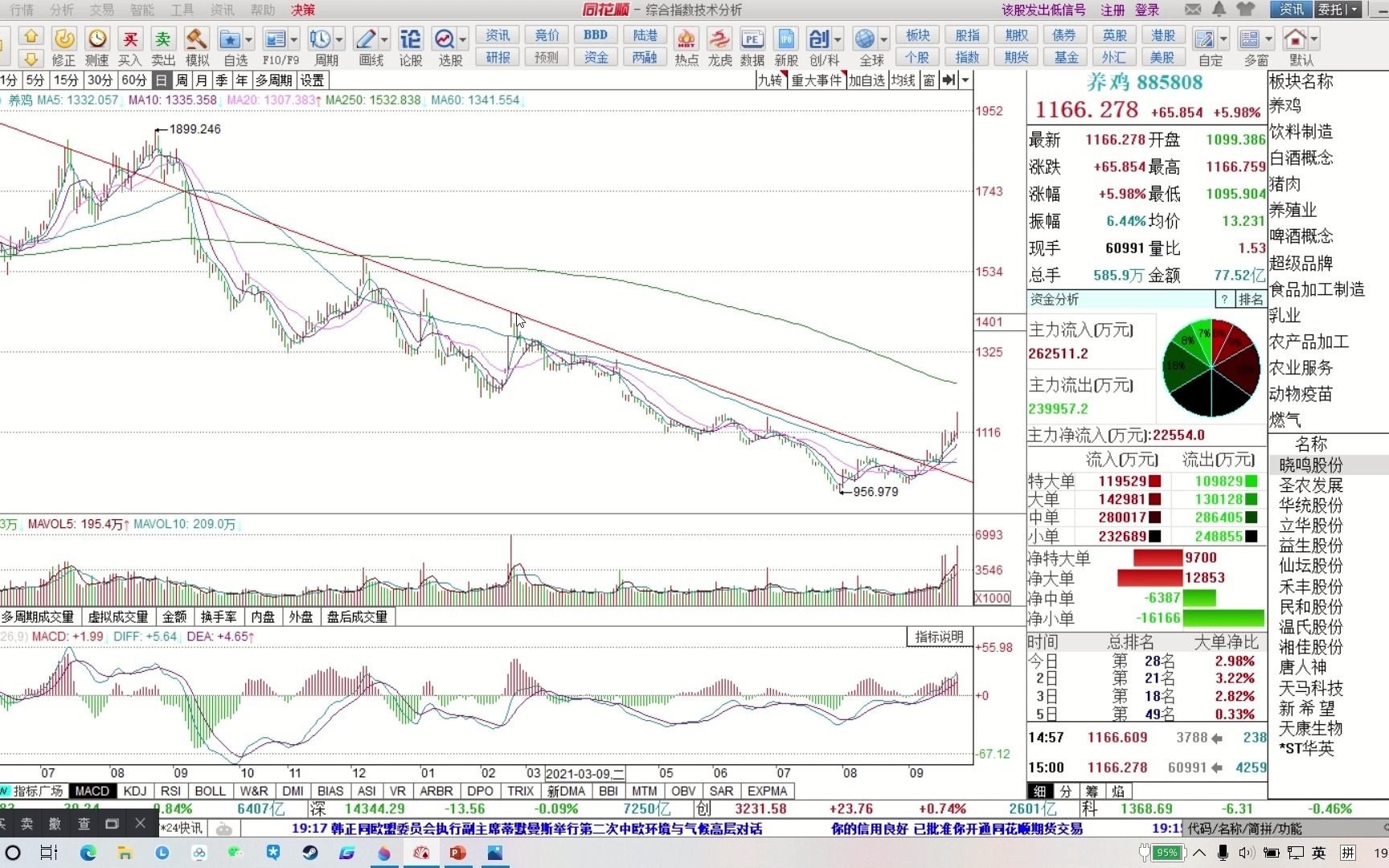Click the 排名 ranking button in 资金分析
Viewport: 1389px width, 868px height.
[1251, 300]
